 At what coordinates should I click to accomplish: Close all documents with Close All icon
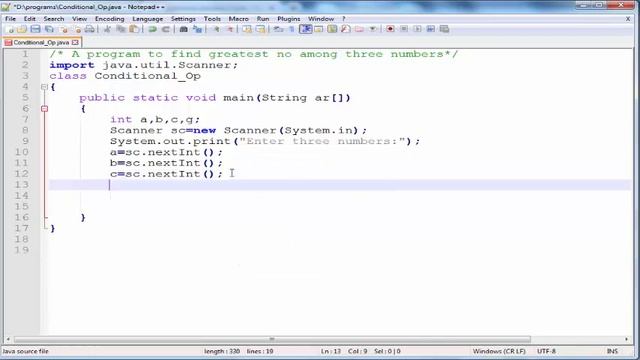(77, 29)
